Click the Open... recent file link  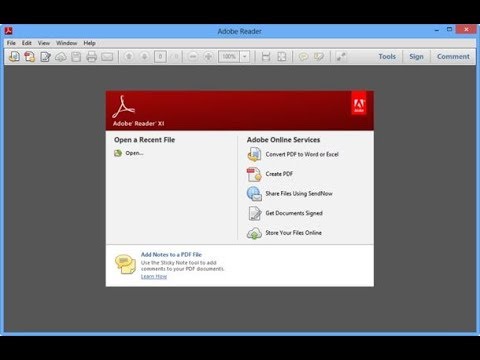point(134,153)
